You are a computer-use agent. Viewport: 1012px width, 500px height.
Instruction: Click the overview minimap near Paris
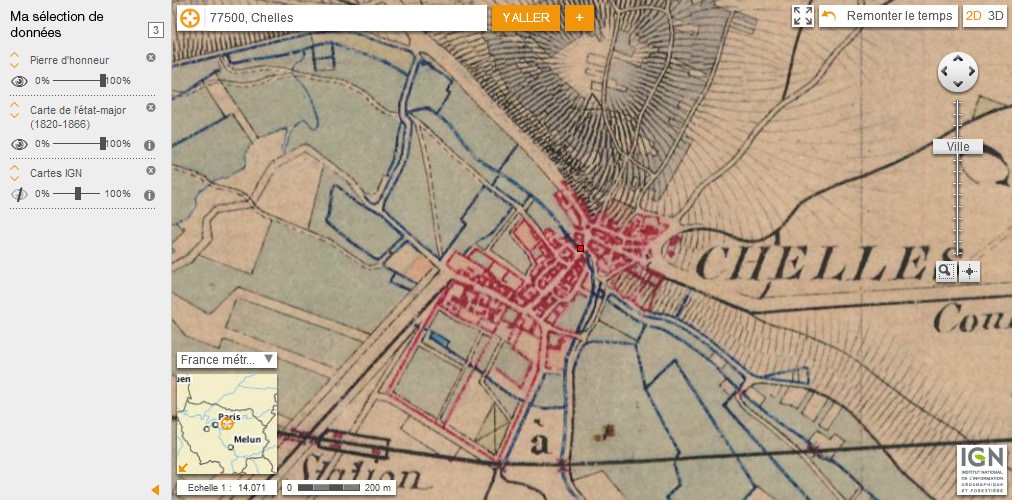(227, 424)
